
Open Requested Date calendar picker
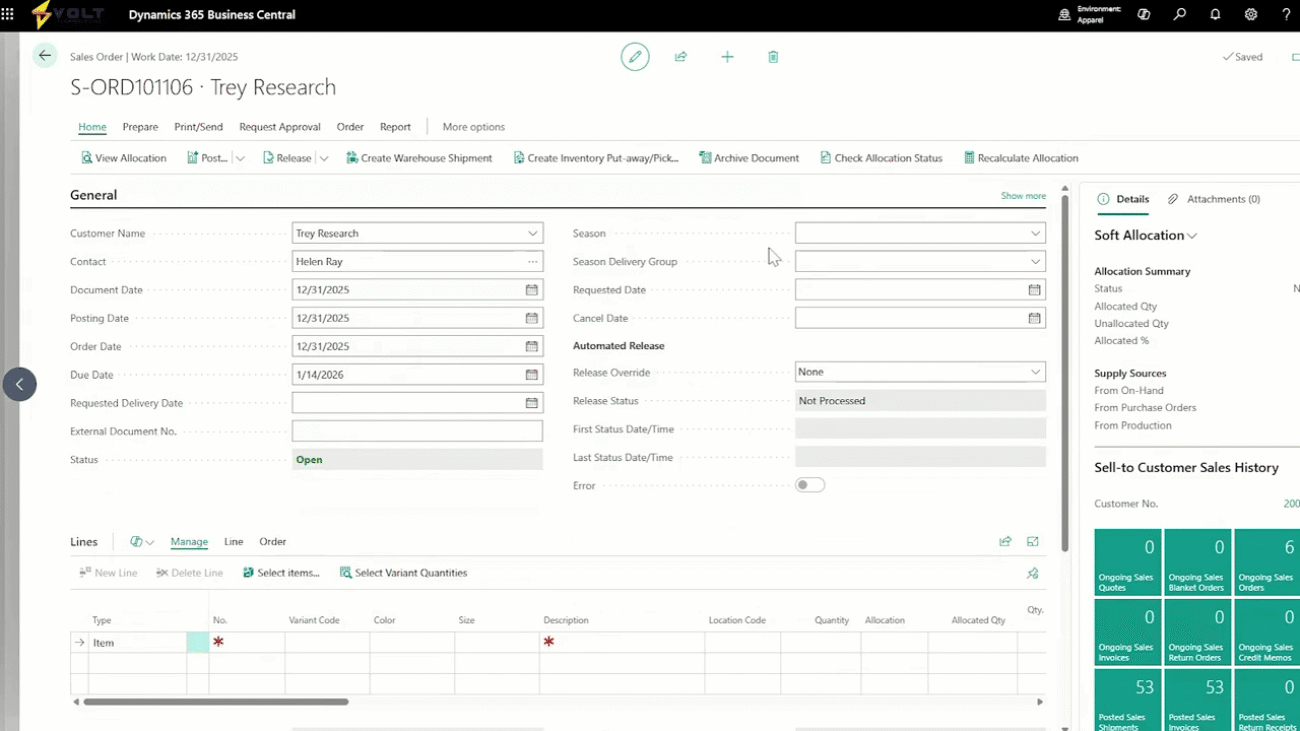tap(1035, 290)
